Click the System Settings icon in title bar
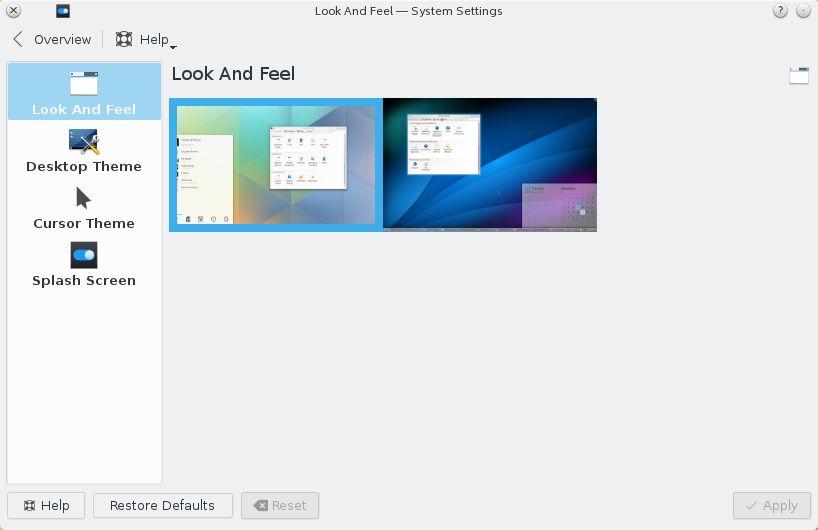 point(63,11)
